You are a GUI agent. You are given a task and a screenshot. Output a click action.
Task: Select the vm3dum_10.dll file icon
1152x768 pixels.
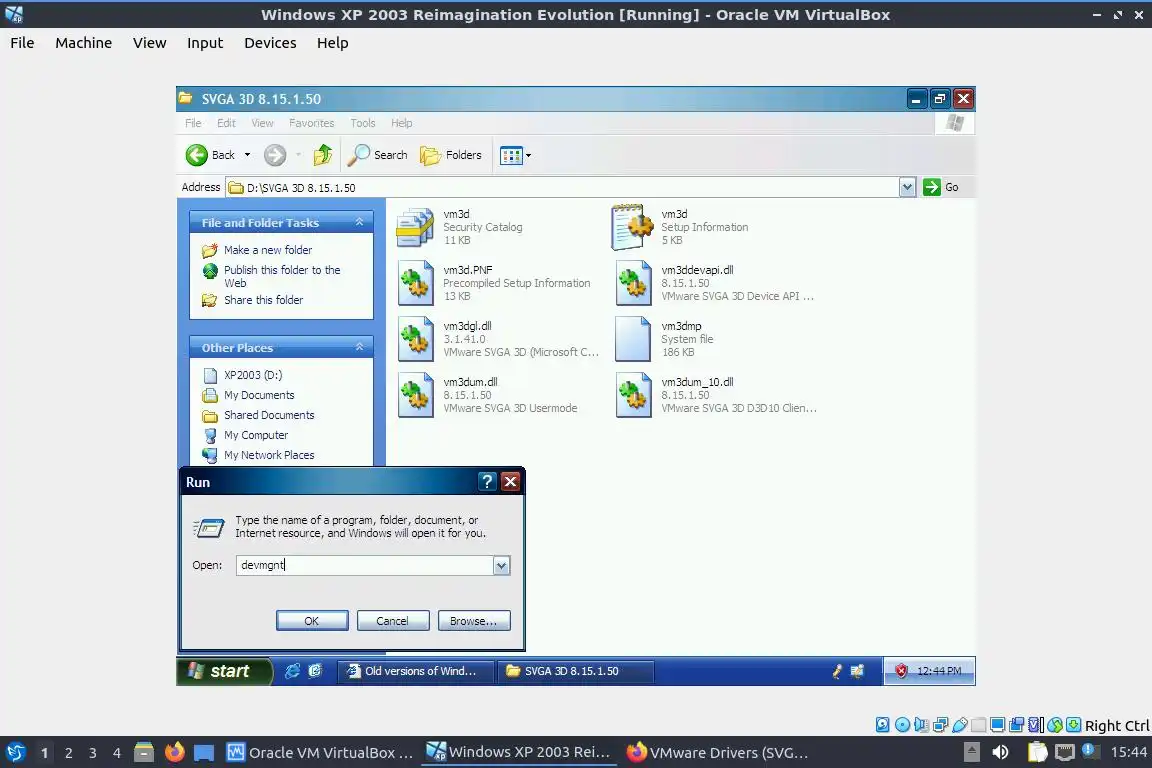633,395
